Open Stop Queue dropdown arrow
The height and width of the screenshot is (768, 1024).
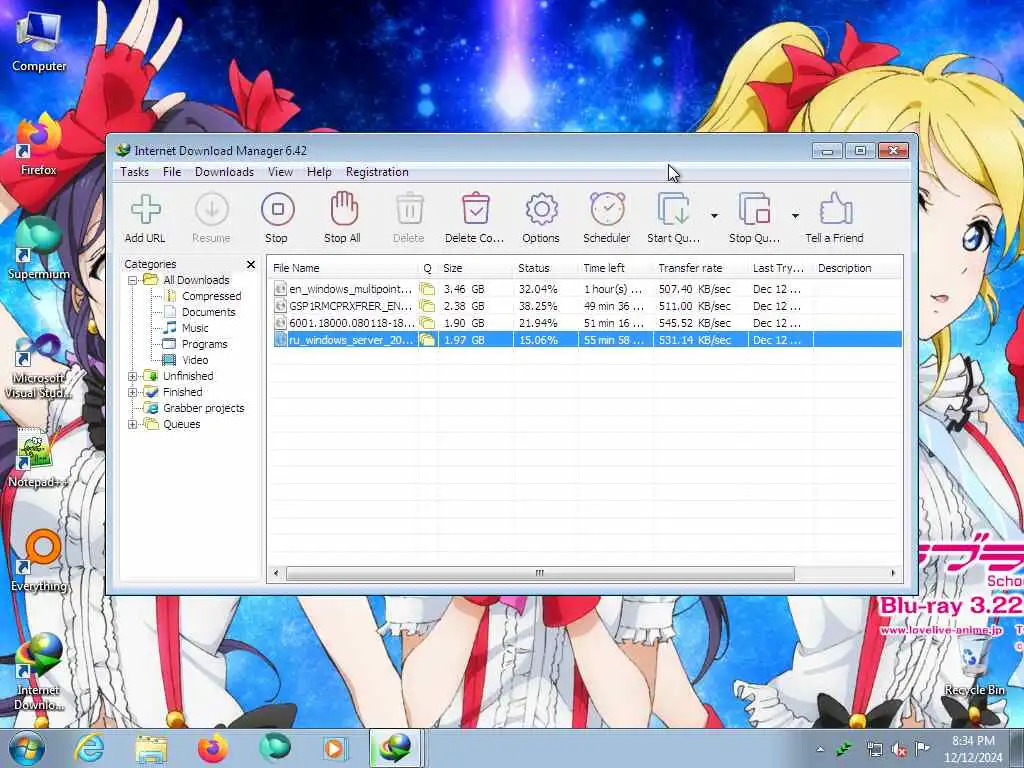point(795,216)
